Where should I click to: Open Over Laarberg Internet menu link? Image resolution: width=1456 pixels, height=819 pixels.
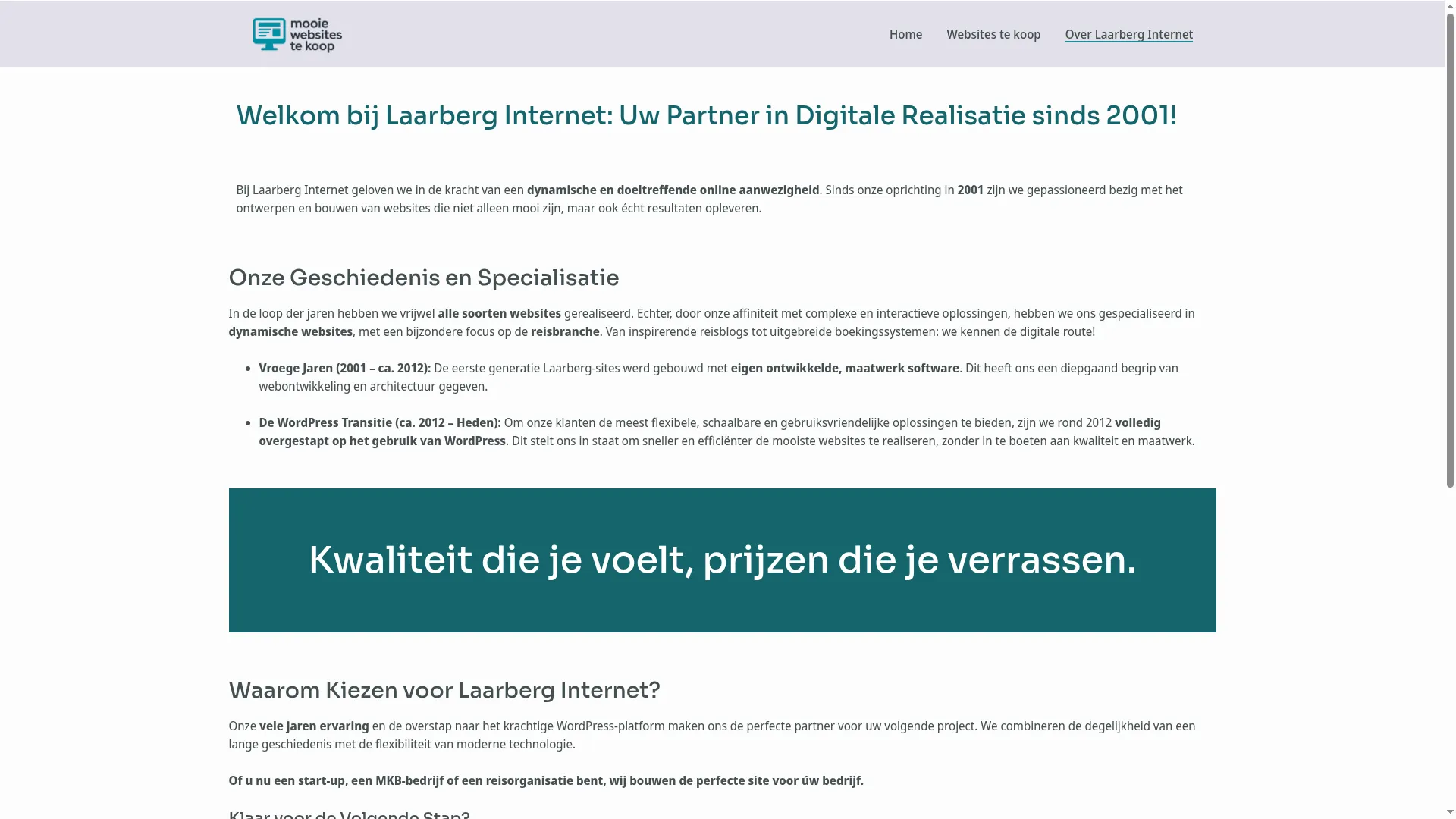pos(1128,34)
